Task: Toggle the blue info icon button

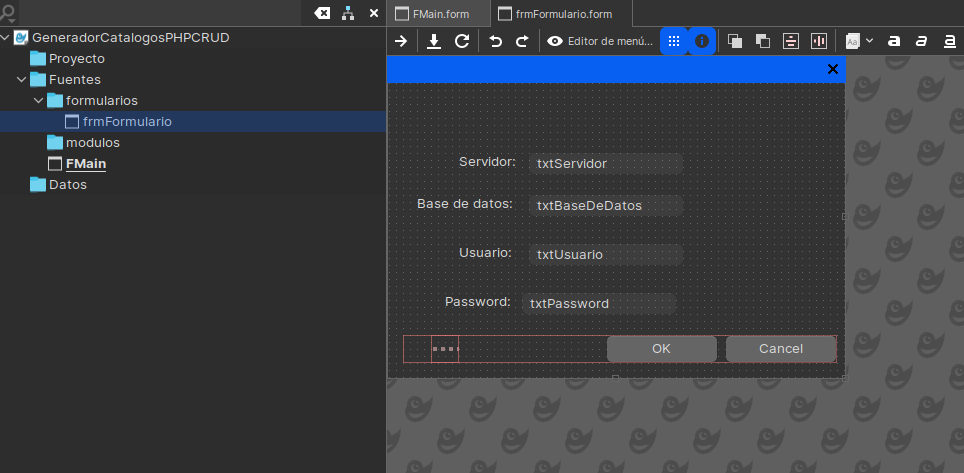Action: (x=702, y=41)
